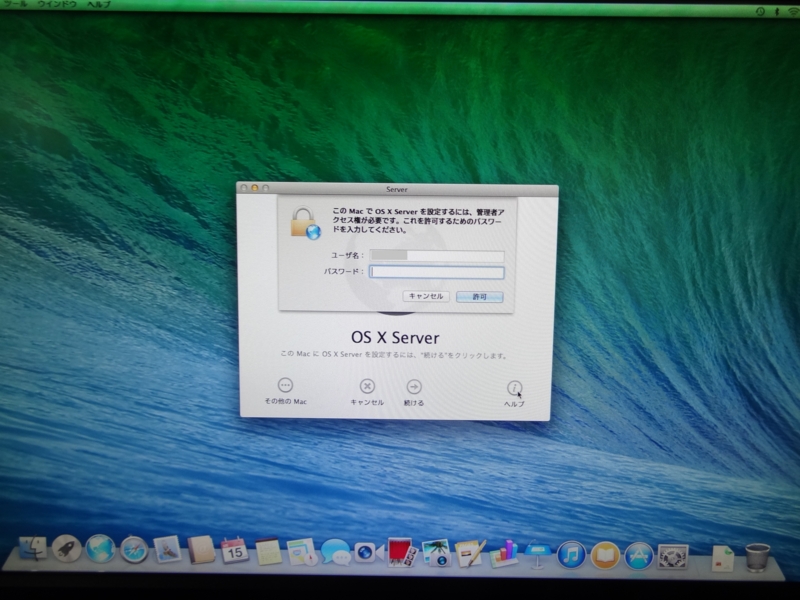Launch Safari compass icon in Dock
The width and height of the screenshot is (800, 600).
tap(134, 550)
